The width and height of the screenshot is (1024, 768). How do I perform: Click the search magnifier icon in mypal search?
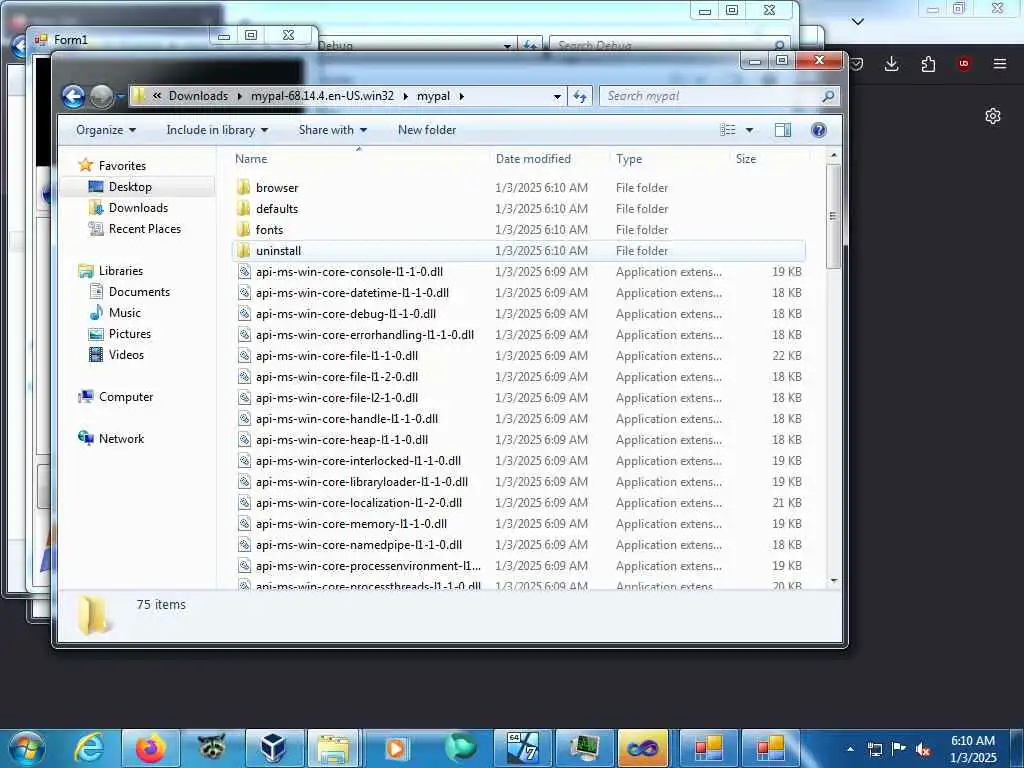coord(827,96)
